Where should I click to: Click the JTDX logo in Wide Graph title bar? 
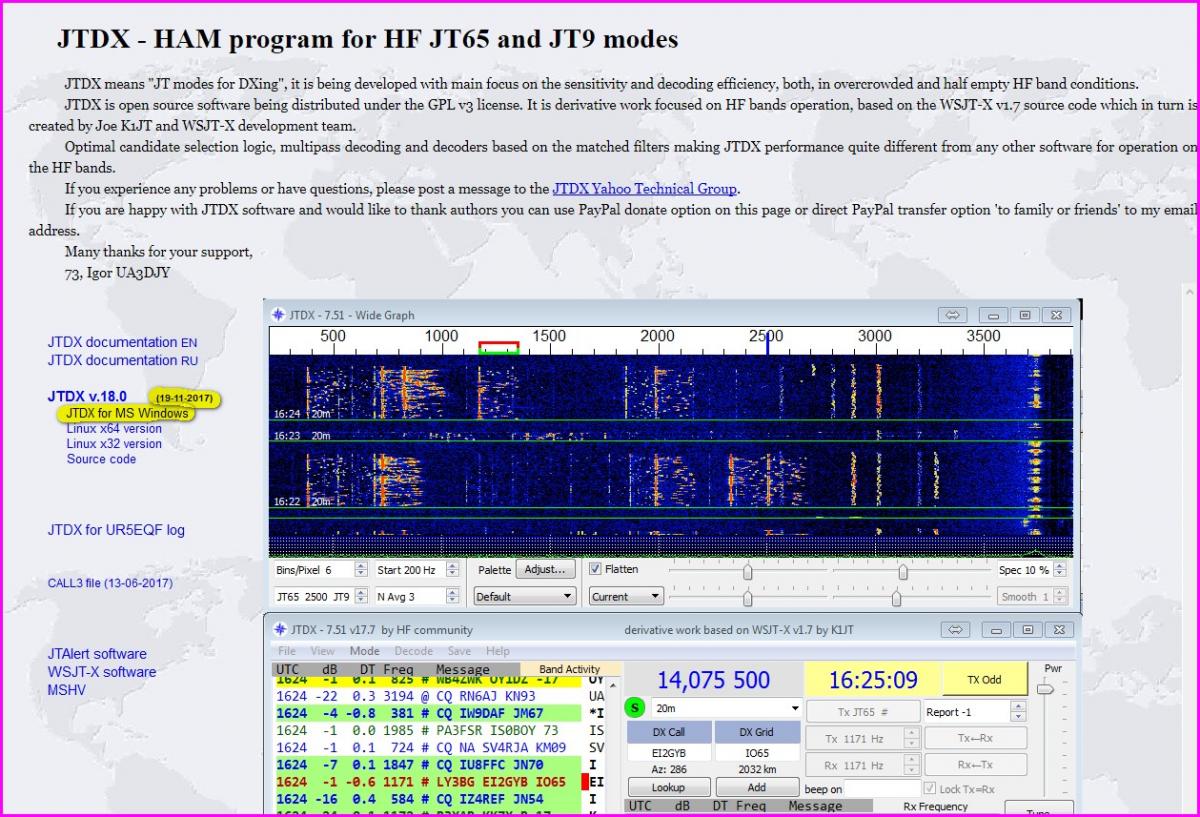coord(278,315)
